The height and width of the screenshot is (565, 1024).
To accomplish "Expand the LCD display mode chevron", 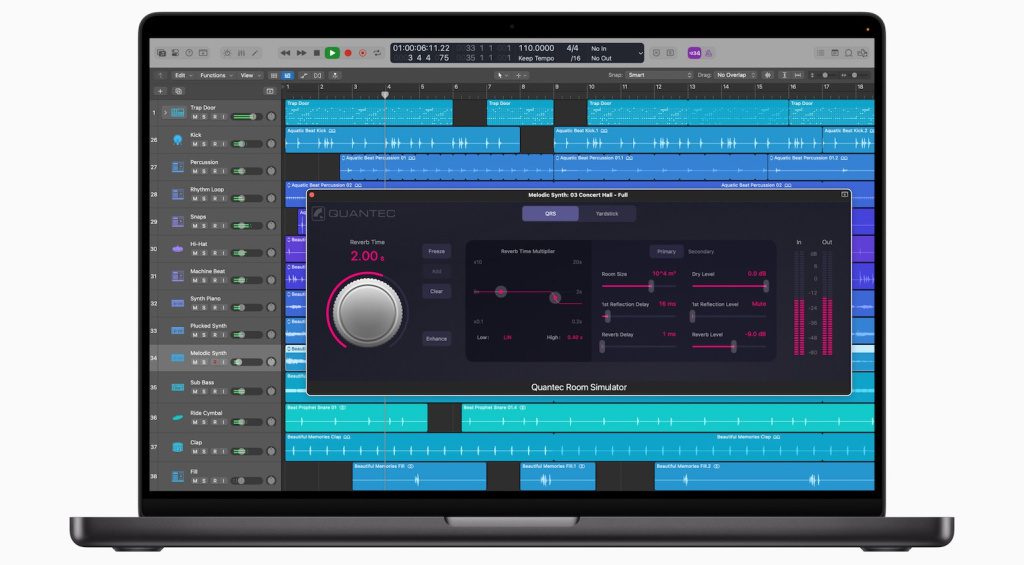I will (x=640, y=53).
